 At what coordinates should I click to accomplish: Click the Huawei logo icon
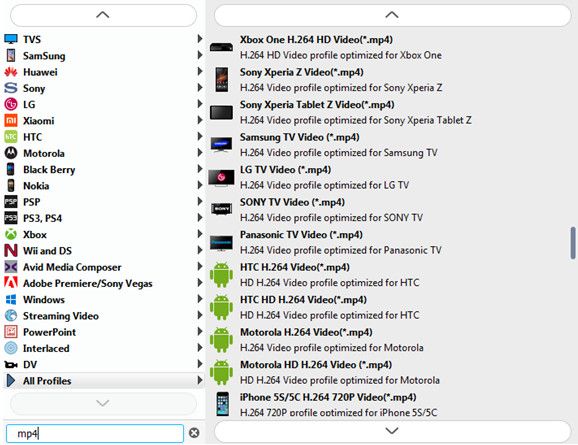pyautogui.click(x=11, y=72)
